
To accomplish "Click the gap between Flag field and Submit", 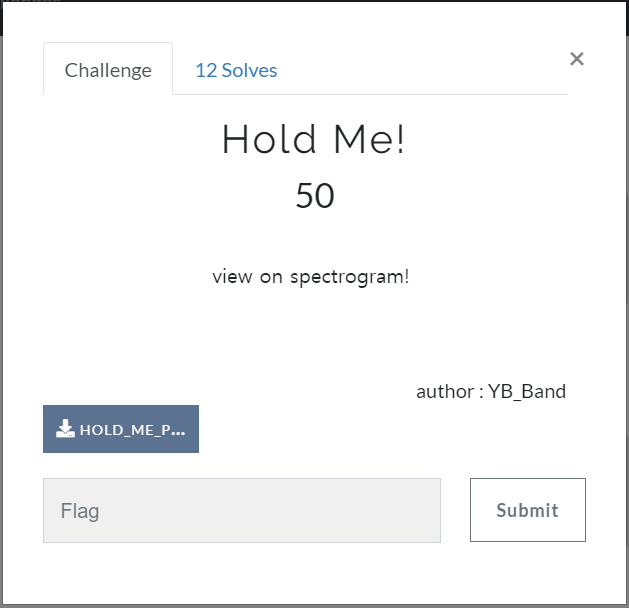I will (x=455, y=510).
